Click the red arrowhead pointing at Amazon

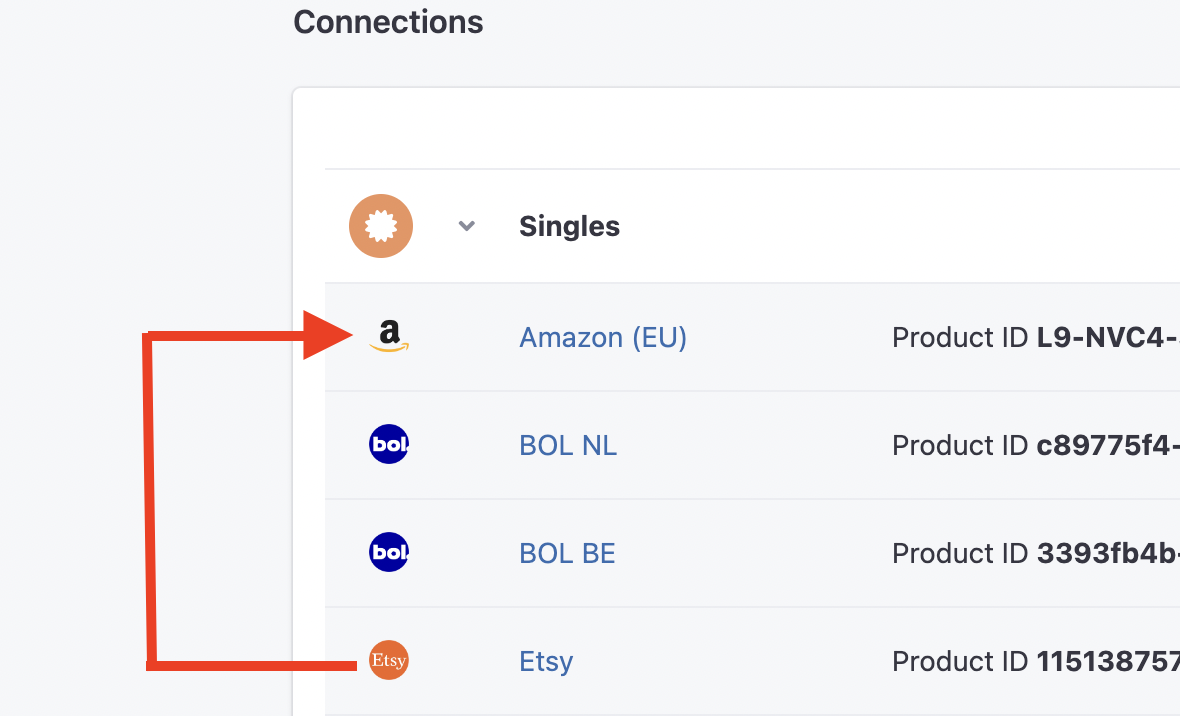(328, 335)
